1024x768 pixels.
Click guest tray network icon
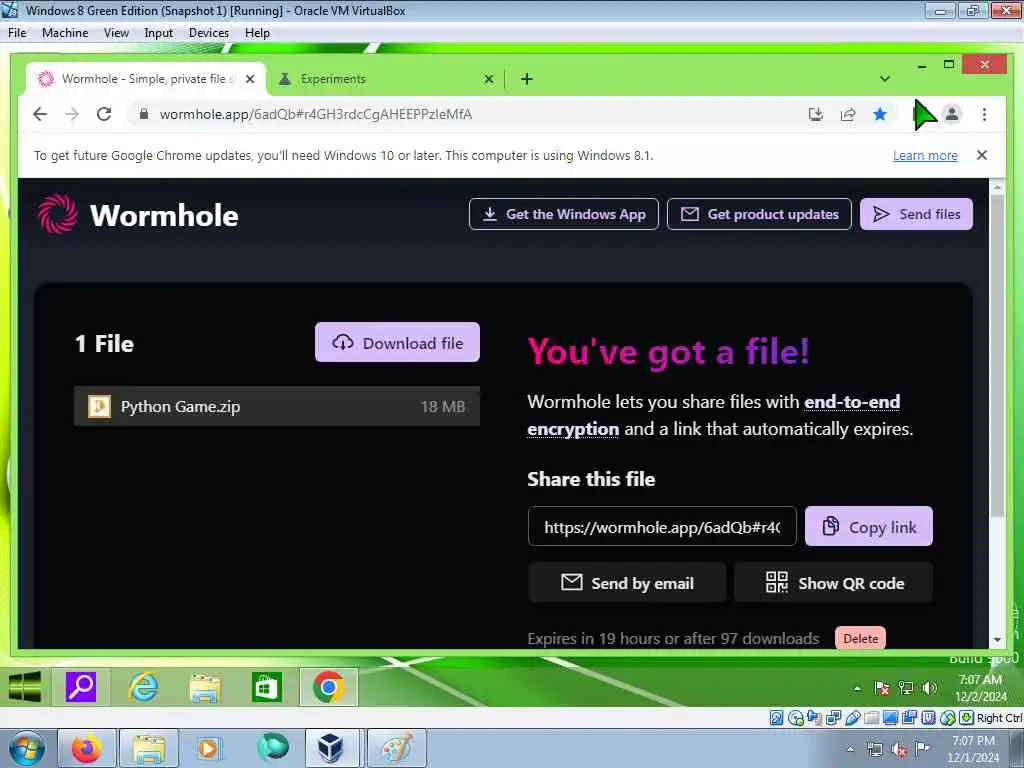[x=906, y=688]
